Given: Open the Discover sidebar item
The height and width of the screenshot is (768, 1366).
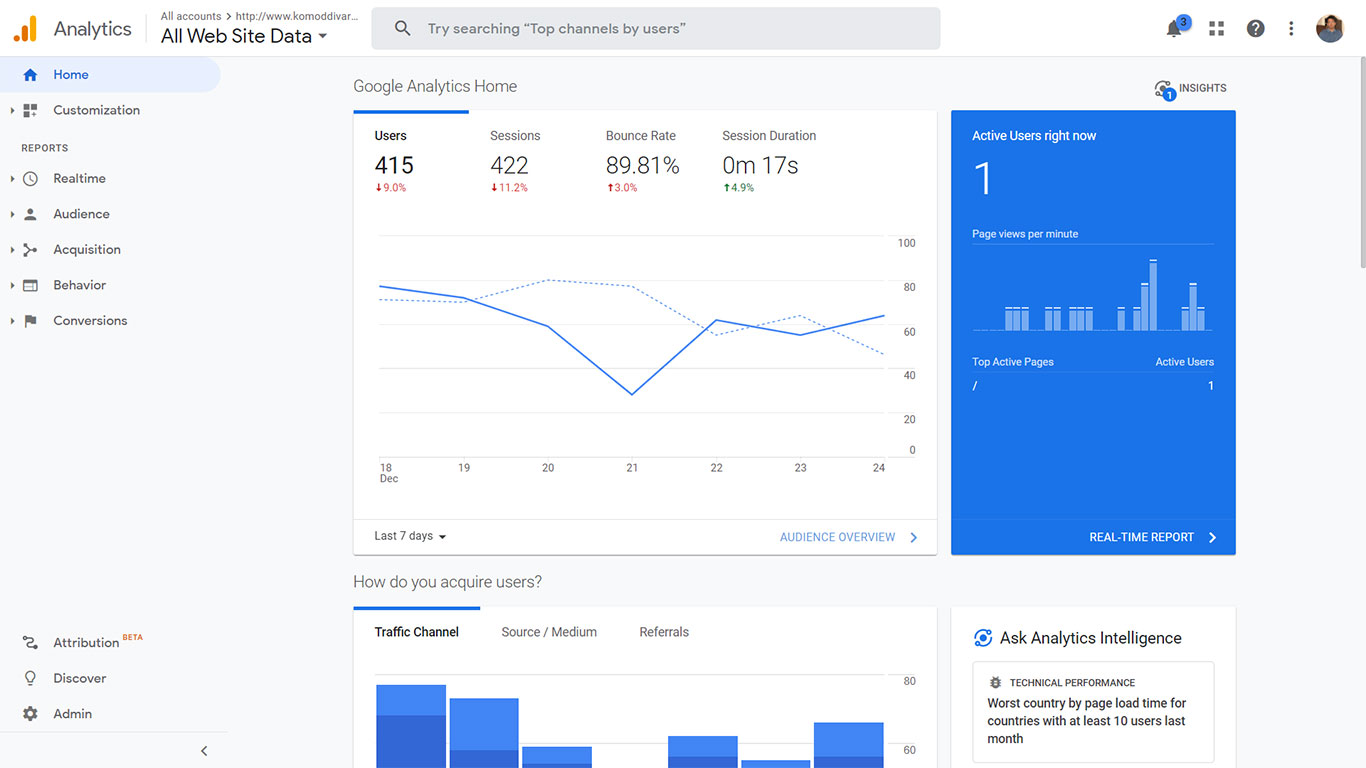Looking at the screenshot, I should (x=80, y=678).
